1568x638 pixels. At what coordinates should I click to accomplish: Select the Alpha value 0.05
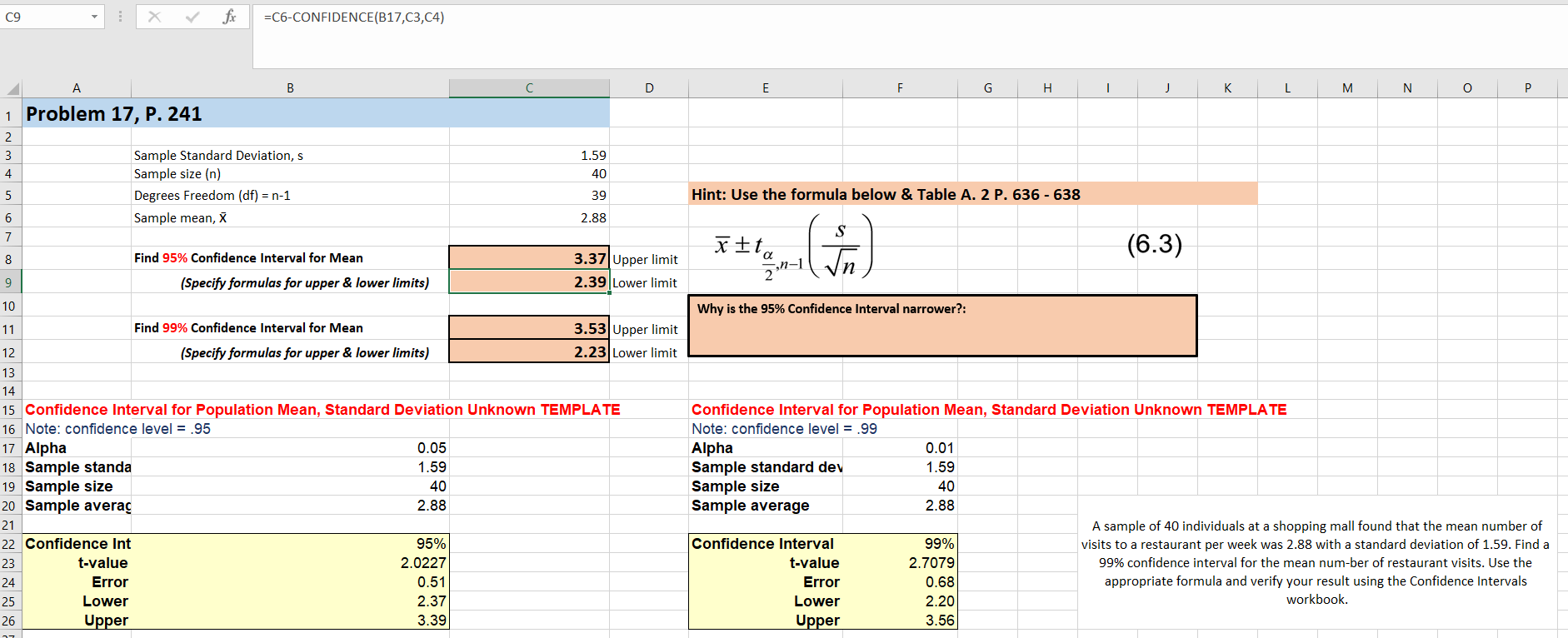tap(290, 448)
